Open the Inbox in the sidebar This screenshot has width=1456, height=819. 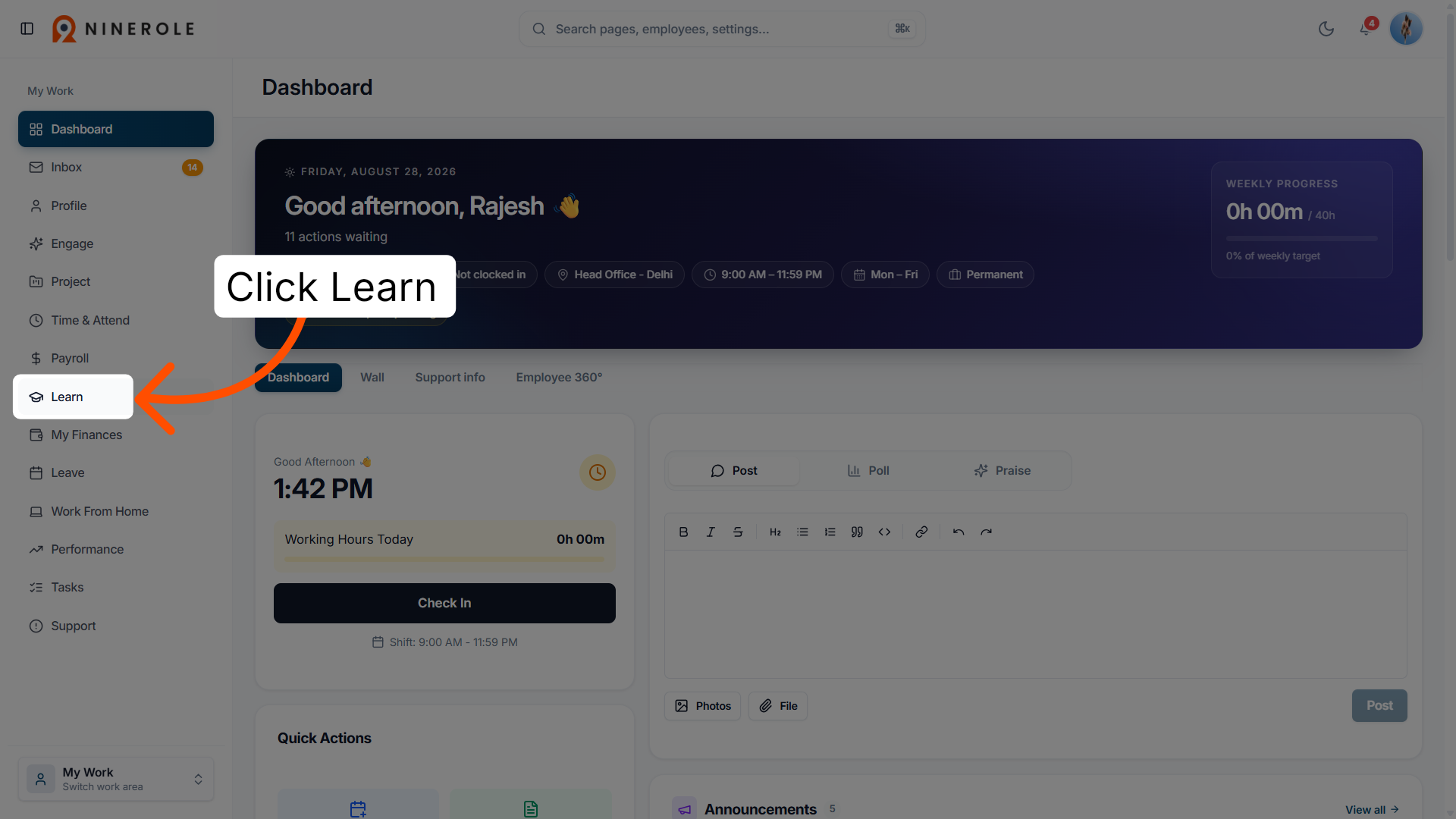pyautogui.click(x=116, y=167)
